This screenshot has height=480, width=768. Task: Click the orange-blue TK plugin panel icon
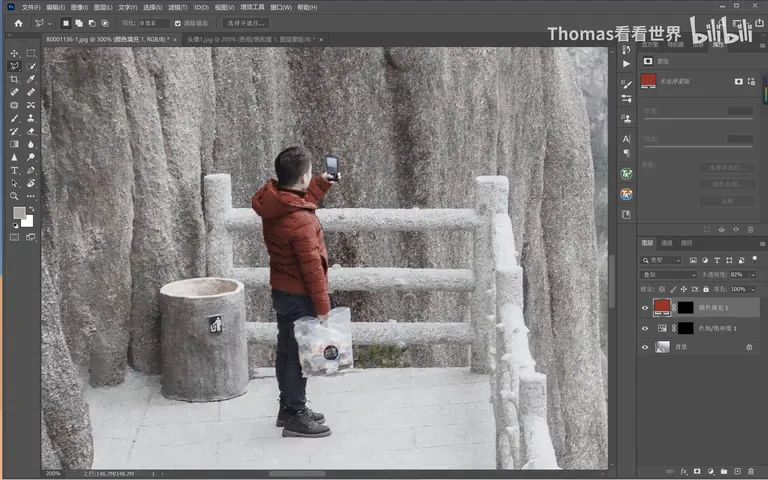pos(626,194)
